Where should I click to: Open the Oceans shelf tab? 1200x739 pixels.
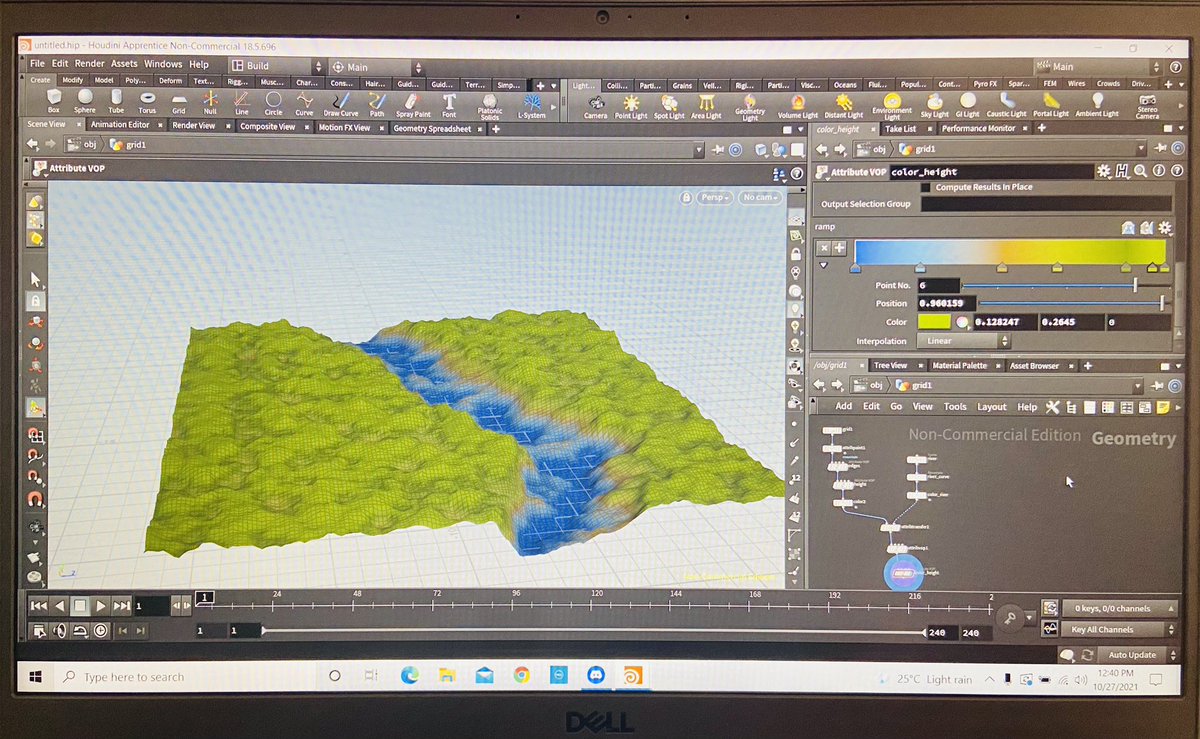[x=845, y=85]
